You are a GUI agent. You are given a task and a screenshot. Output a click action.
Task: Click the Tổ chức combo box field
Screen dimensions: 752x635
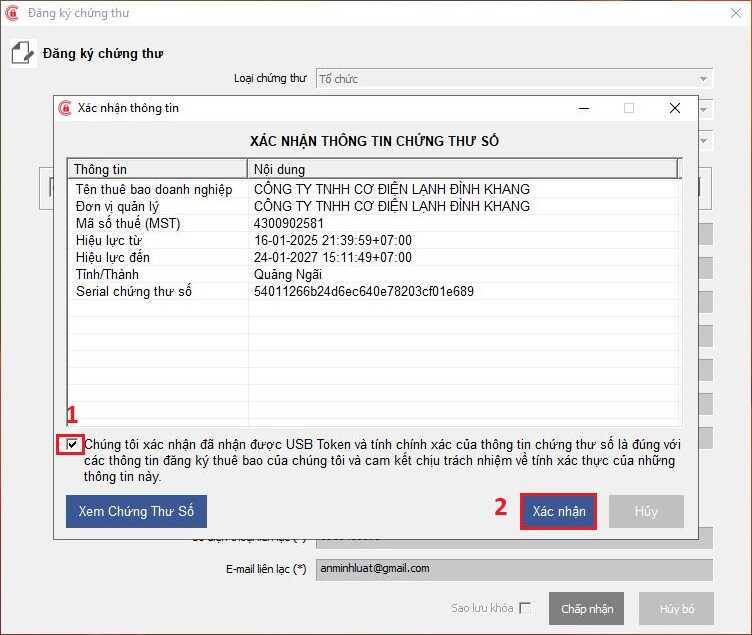(514, 79)
